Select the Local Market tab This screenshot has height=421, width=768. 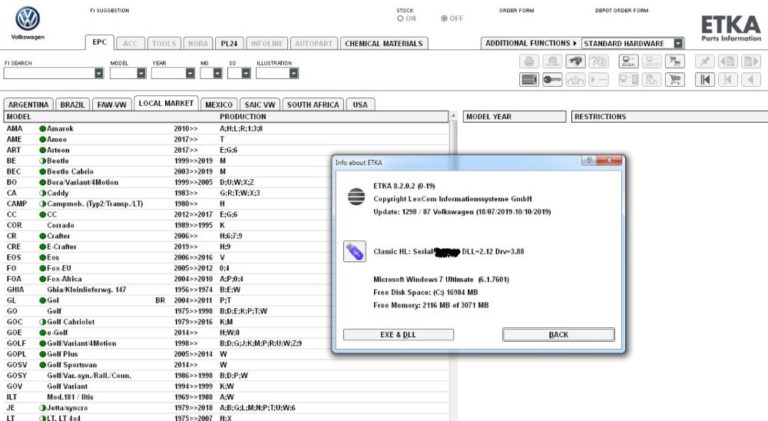166,103
